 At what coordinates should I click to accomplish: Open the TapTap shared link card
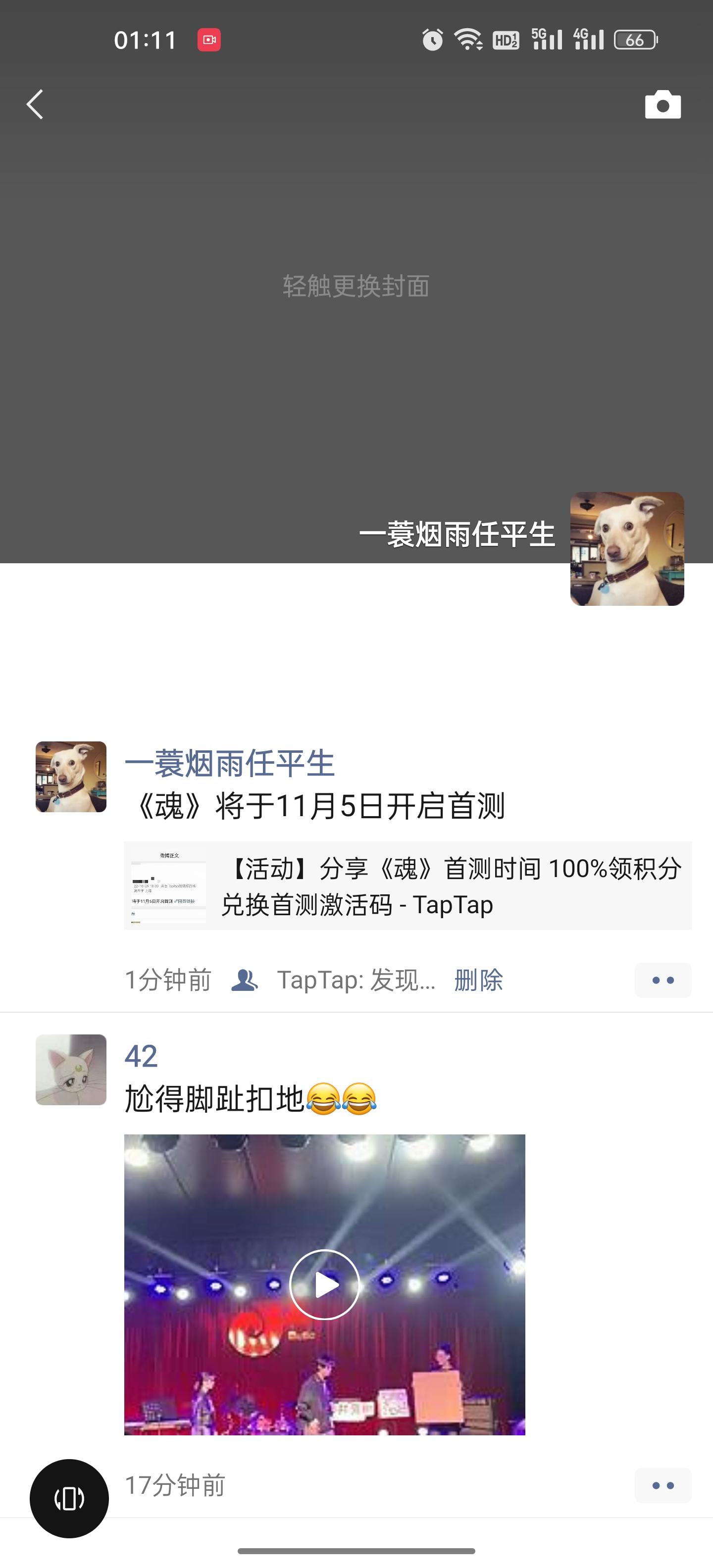click(x=407, y=885)
